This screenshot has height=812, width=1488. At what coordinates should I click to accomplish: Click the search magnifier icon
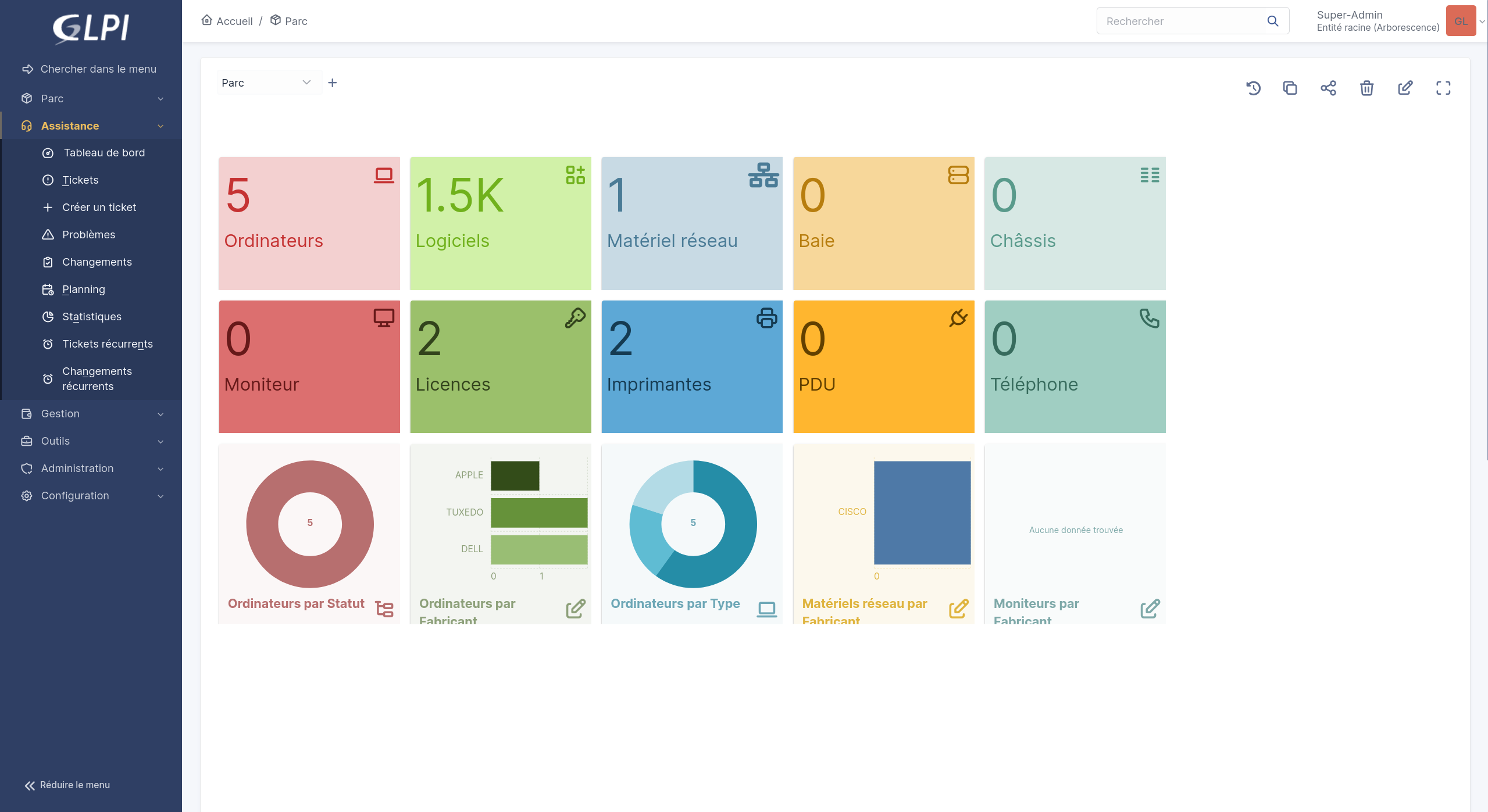(x=1273, y=21)
